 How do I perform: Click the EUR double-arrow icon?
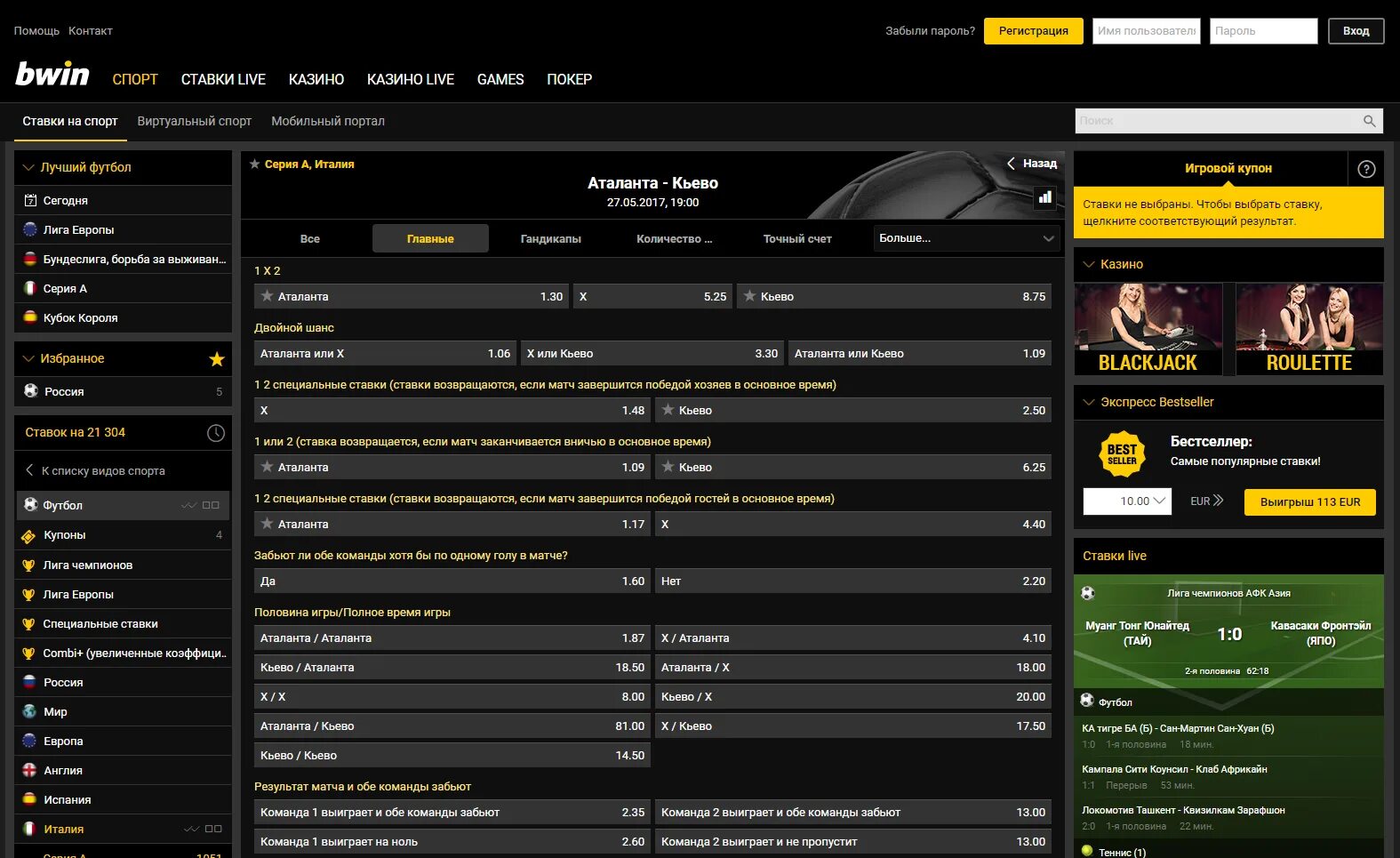tap(1218, 501)
